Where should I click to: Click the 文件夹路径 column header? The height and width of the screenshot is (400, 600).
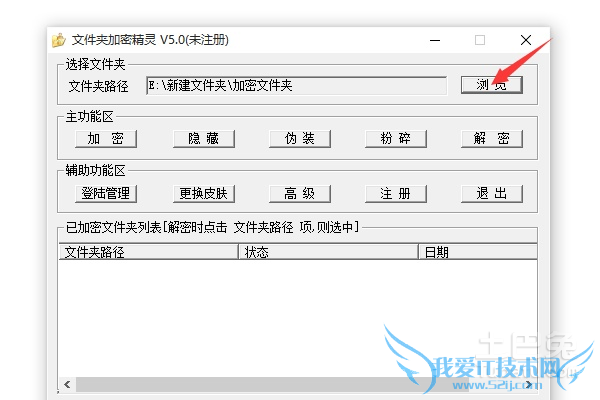coord(148,252)
